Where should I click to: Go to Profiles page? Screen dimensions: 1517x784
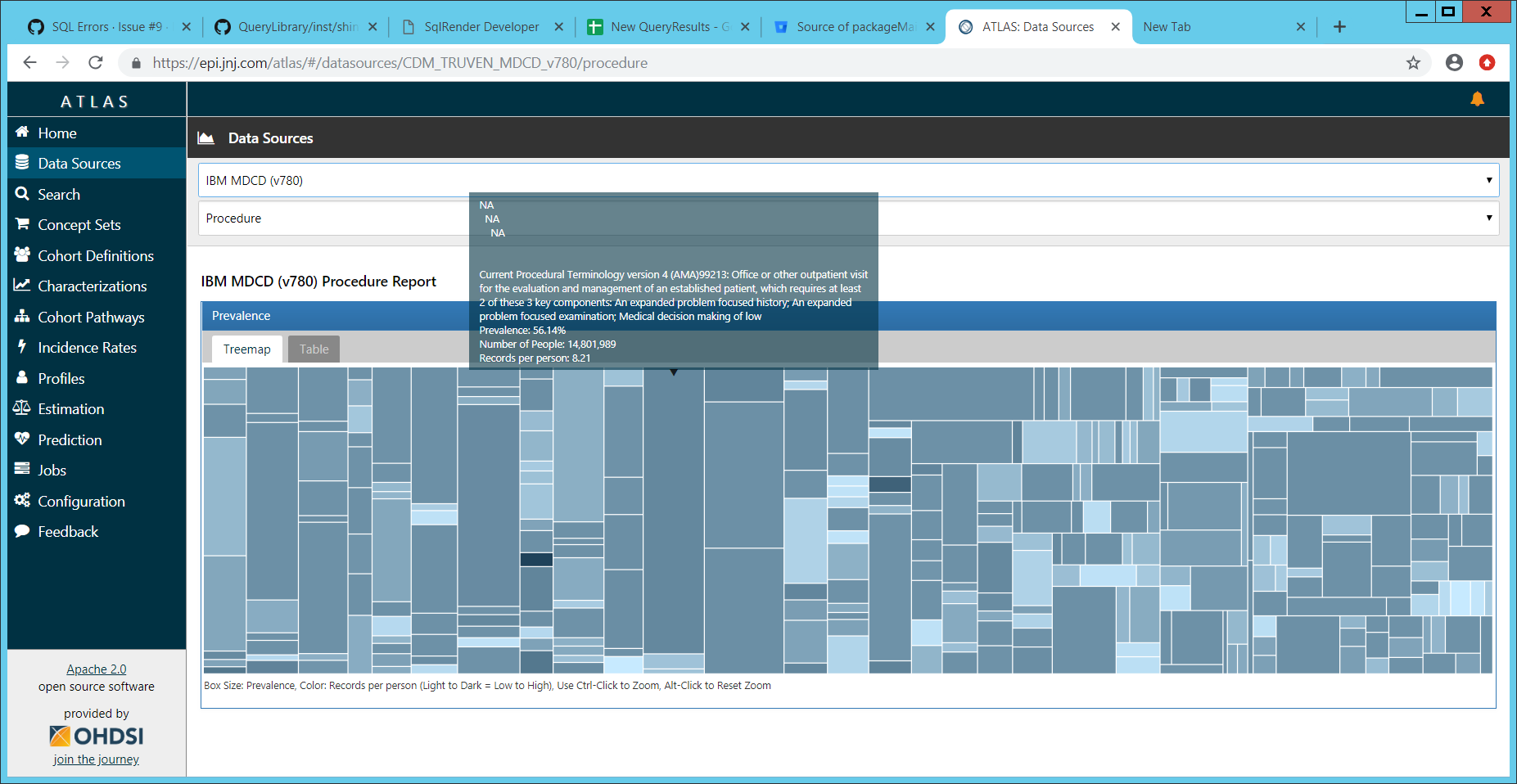pos(61,378)
